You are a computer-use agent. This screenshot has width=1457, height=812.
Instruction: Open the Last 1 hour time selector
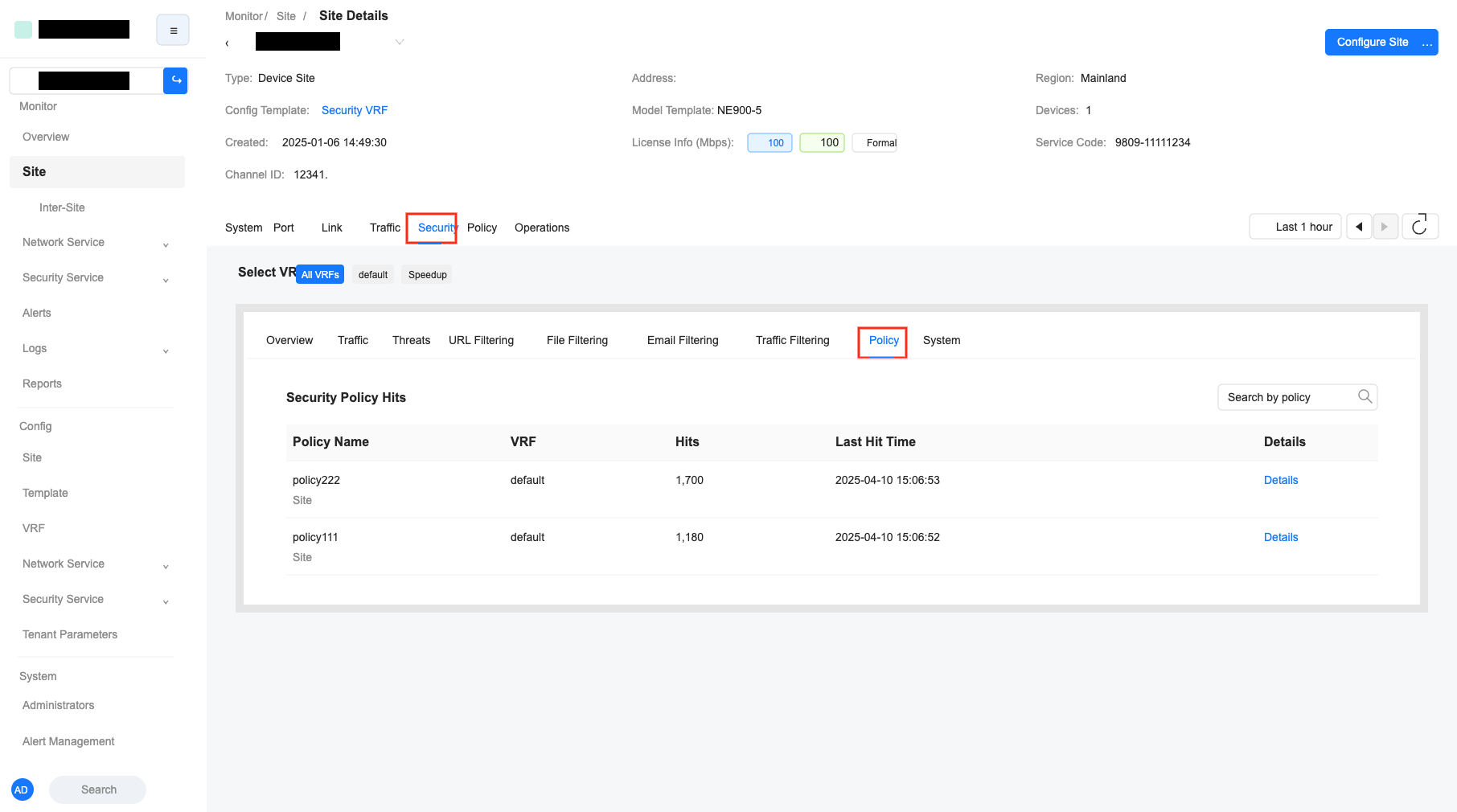click(1295, 227)
